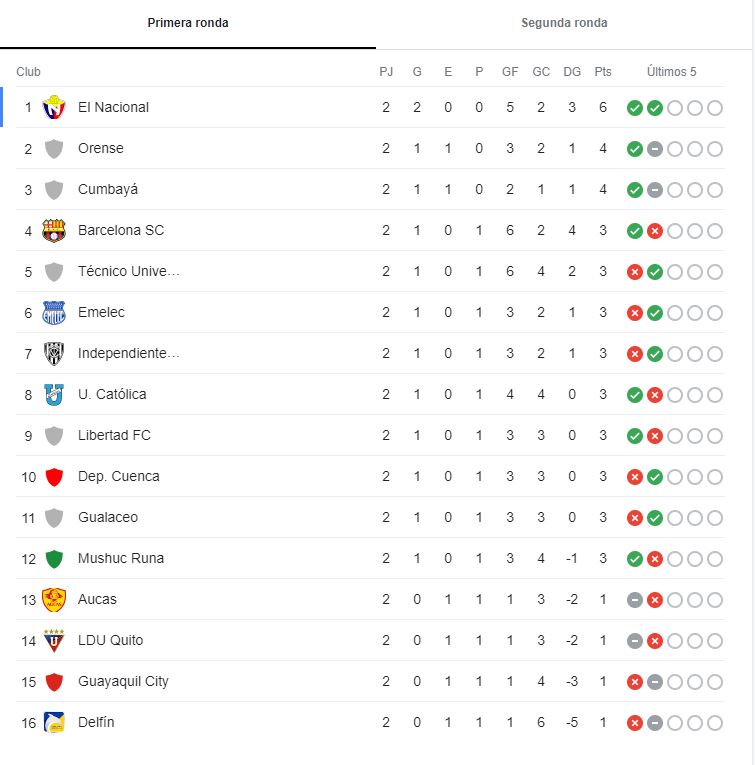Viewport: 755px width, 765px height.
Task: Click the red Dep. Cuenca shield
Action: pos(54,477)
